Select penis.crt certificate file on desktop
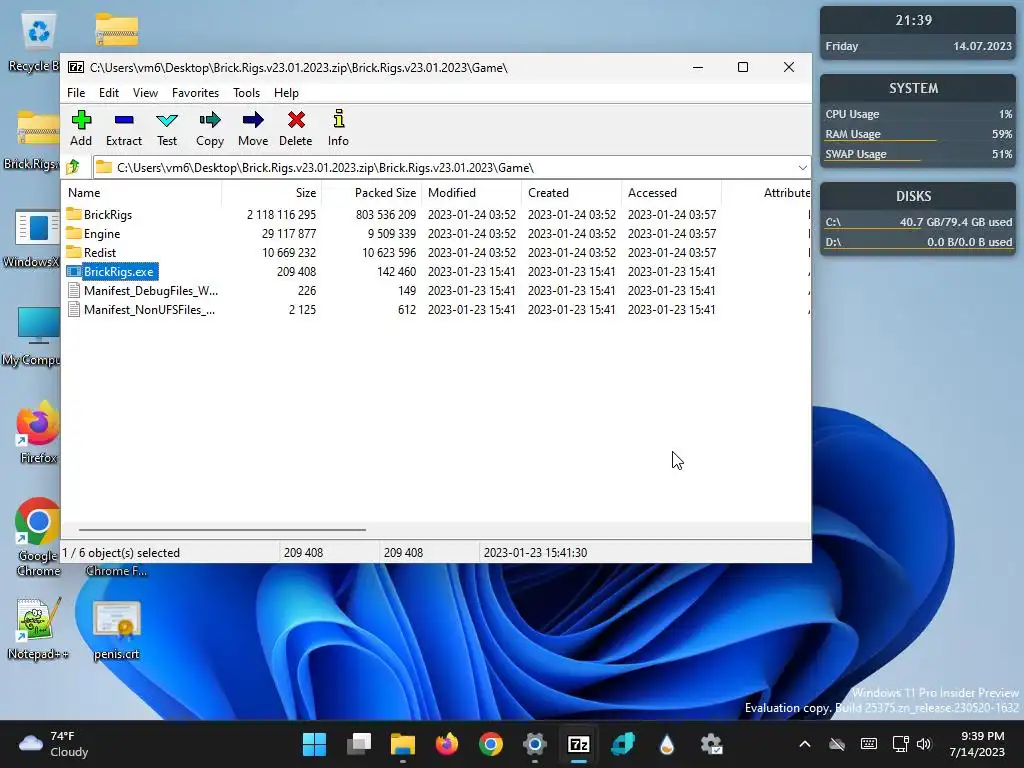Image resolution: width=1024 pixels, height=768 pixels. 116,630
